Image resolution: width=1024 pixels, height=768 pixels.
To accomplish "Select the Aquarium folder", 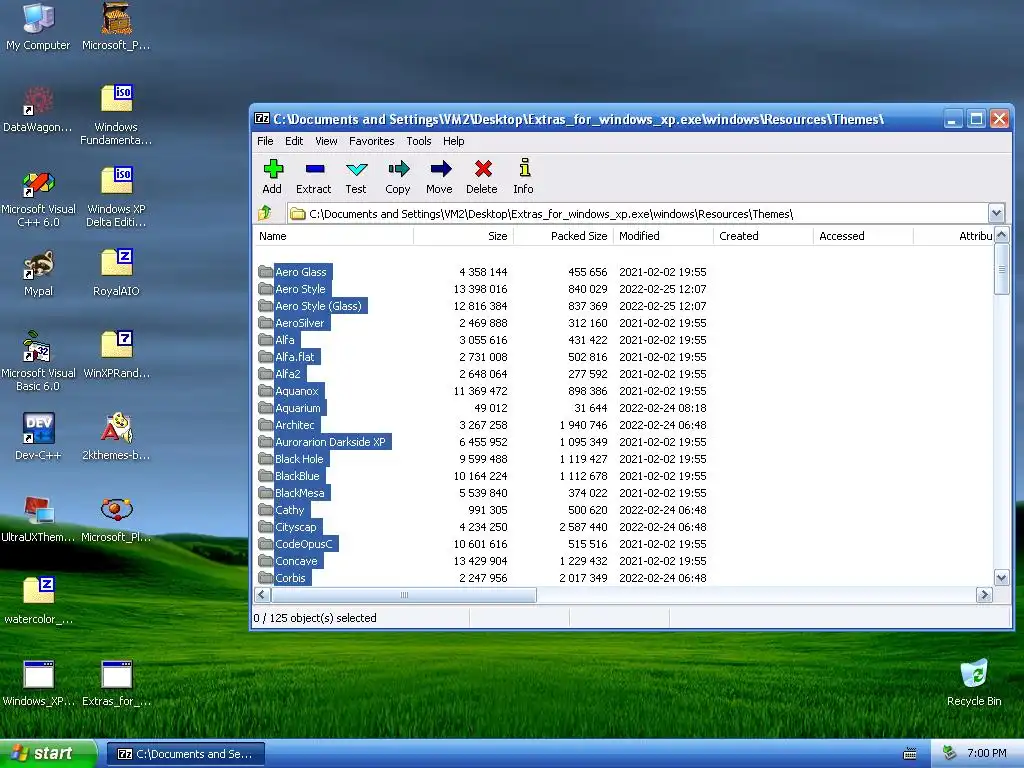I will click(292, 408).
